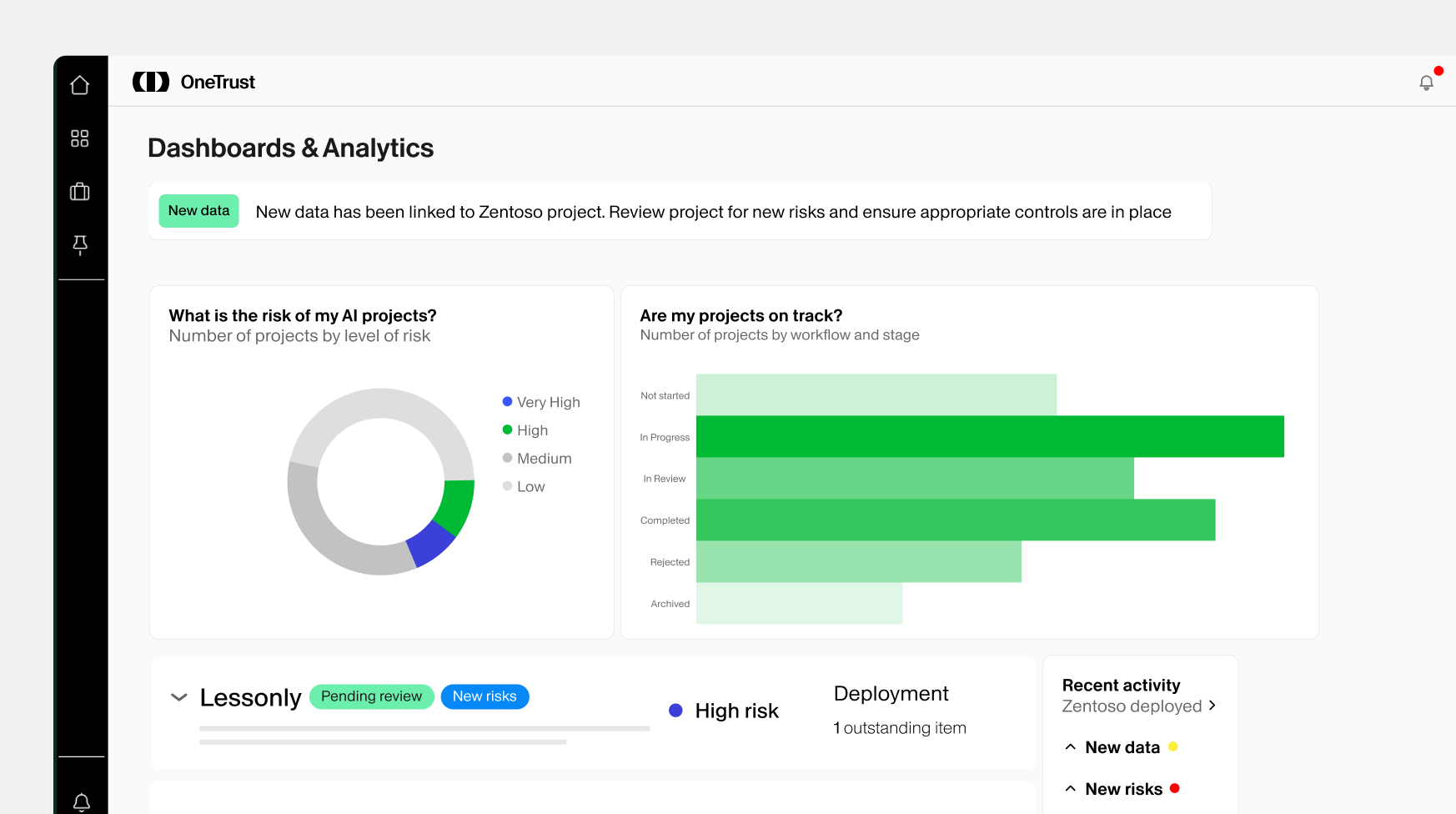The height and width of the screenshot is (814, 1456).
Task: Click the OneTrust logo icon
Action: pyautogui.click(x=151, y=81)
